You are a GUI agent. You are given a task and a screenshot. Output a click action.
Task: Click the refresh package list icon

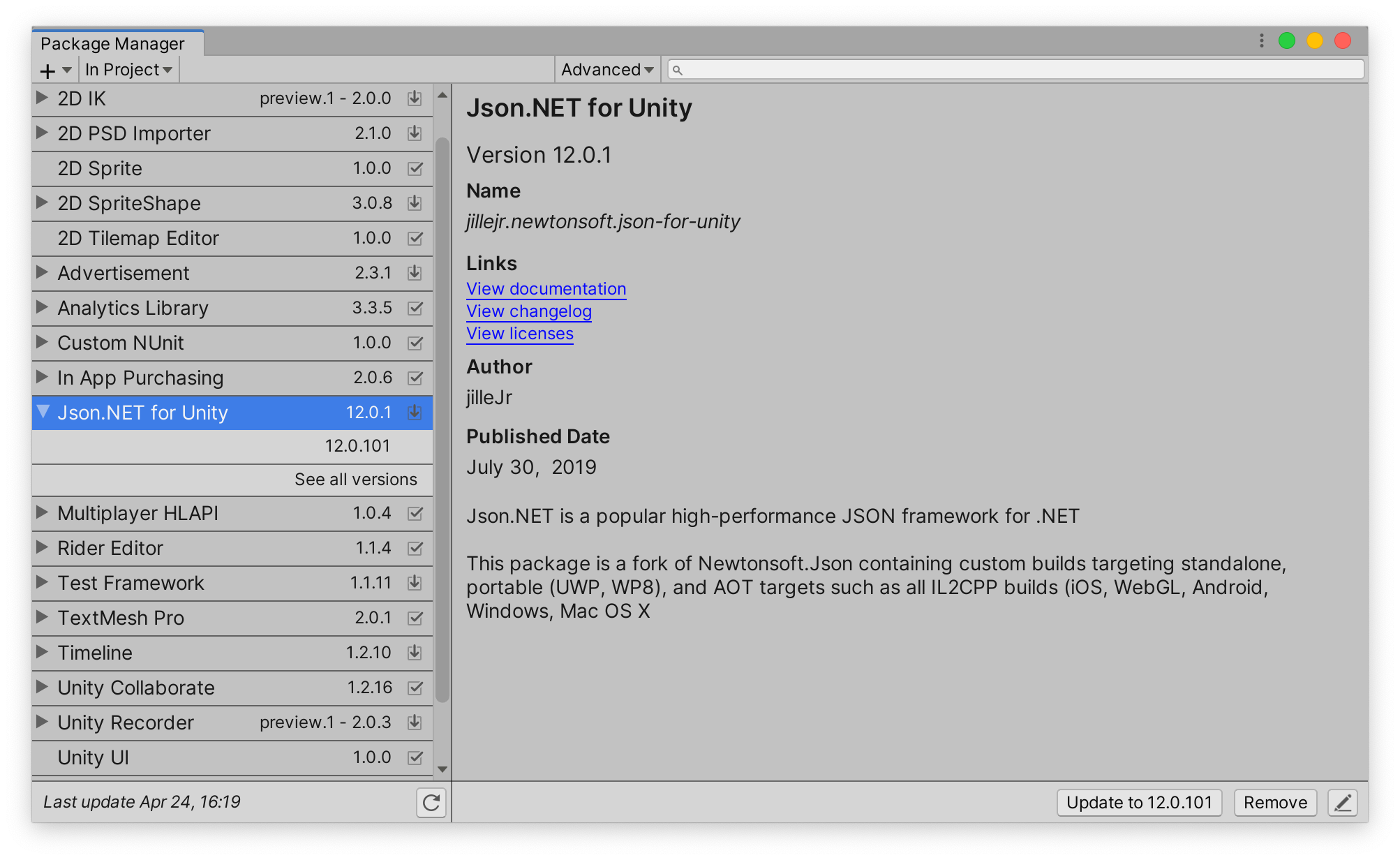coord(431,803)
